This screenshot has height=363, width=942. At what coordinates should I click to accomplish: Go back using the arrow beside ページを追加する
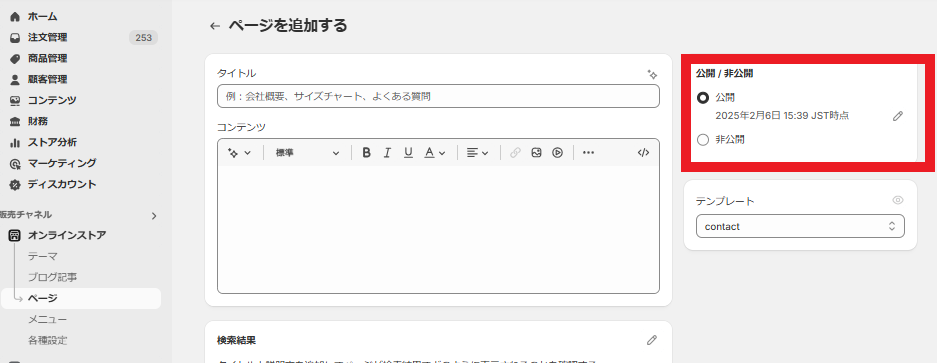click(x=215, y=26)
